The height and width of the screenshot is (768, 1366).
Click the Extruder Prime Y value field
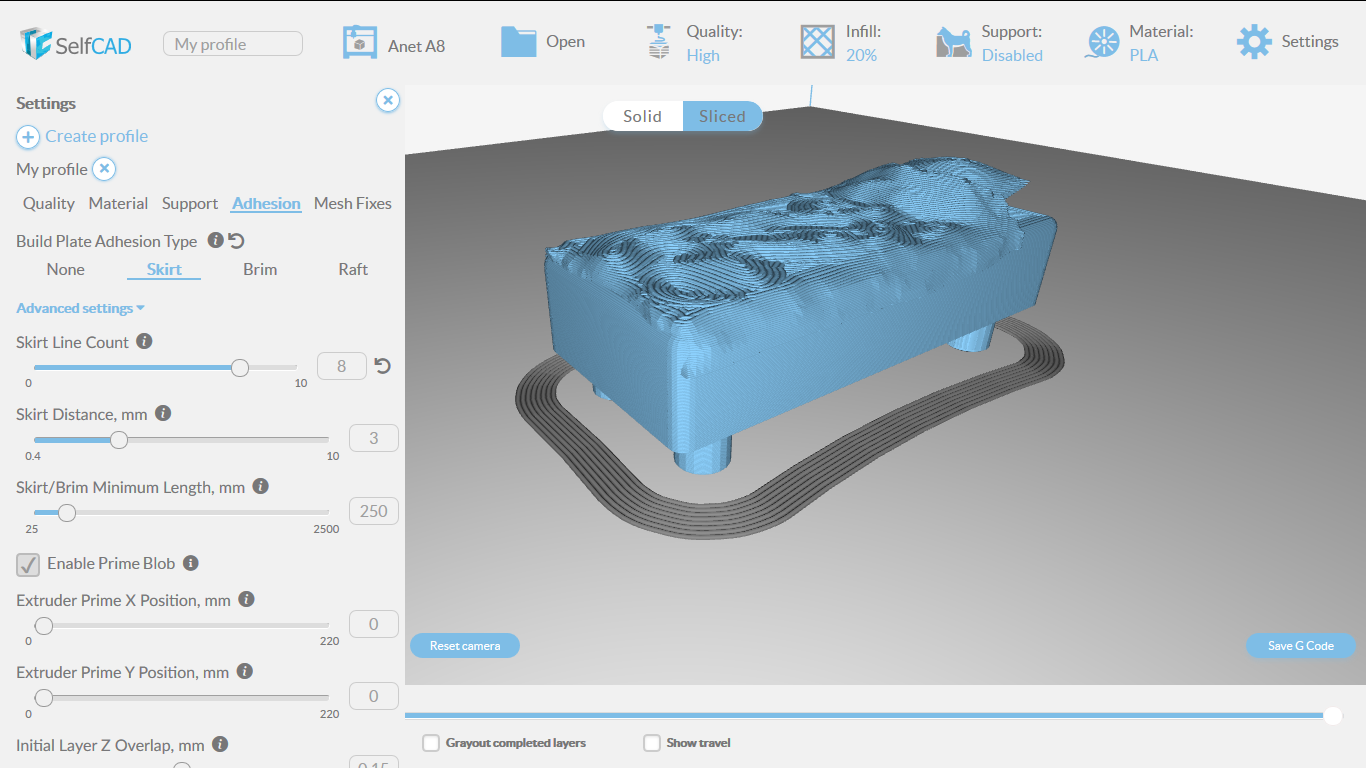[x=374, y=696]
